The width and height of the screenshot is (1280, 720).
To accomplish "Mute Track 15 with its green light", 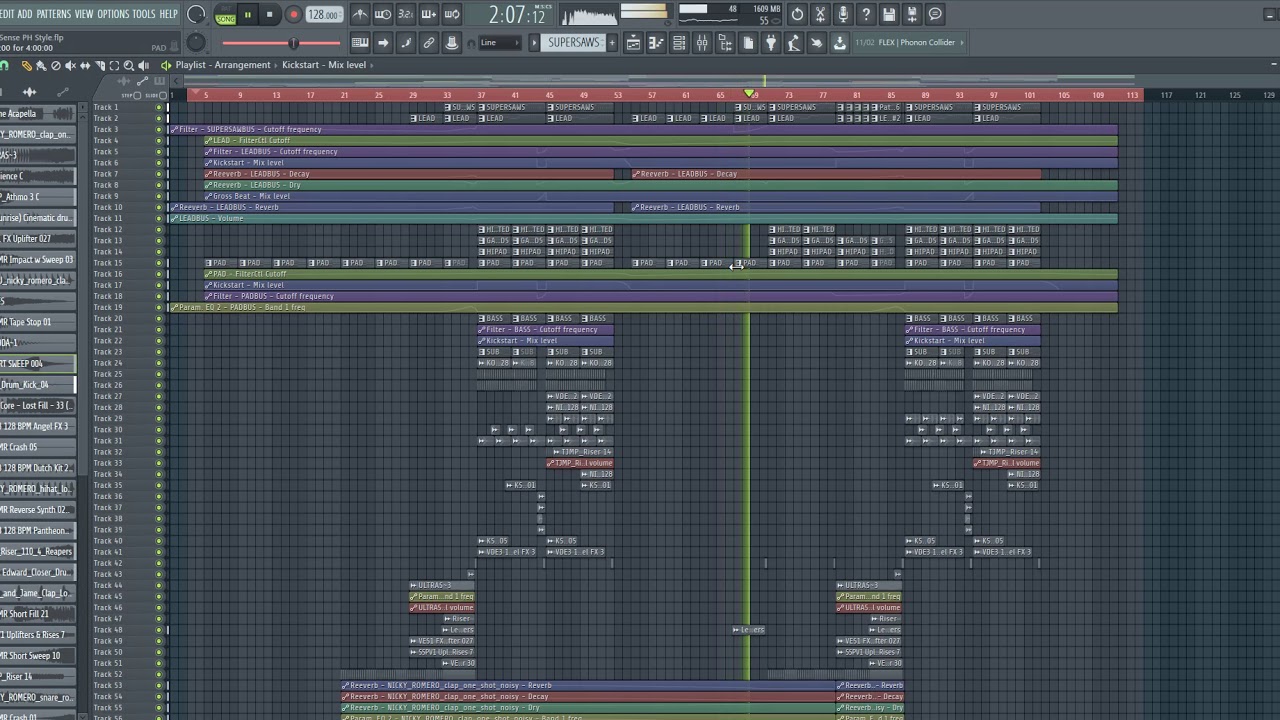I will (x=158, y=263).
